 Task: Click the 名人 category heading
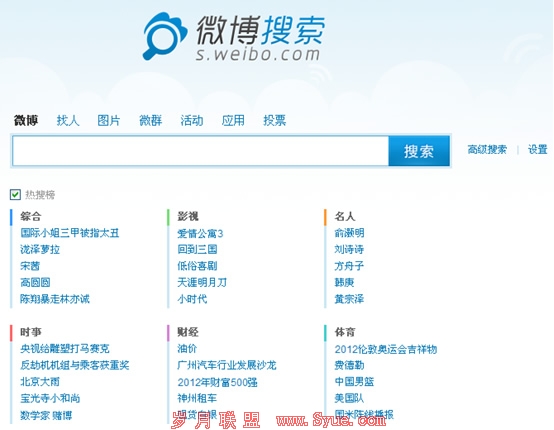[344, 216]
